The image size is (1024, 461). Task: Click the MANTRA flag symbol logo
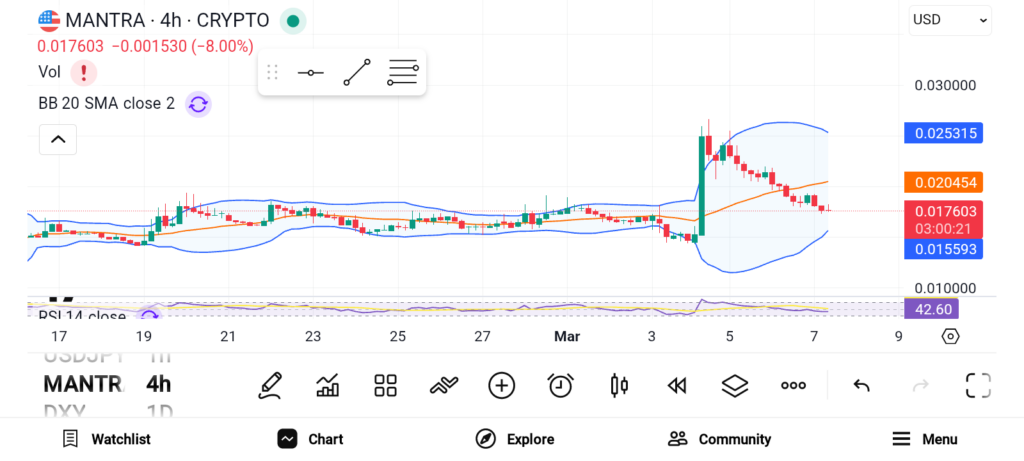tap(49, 21)
